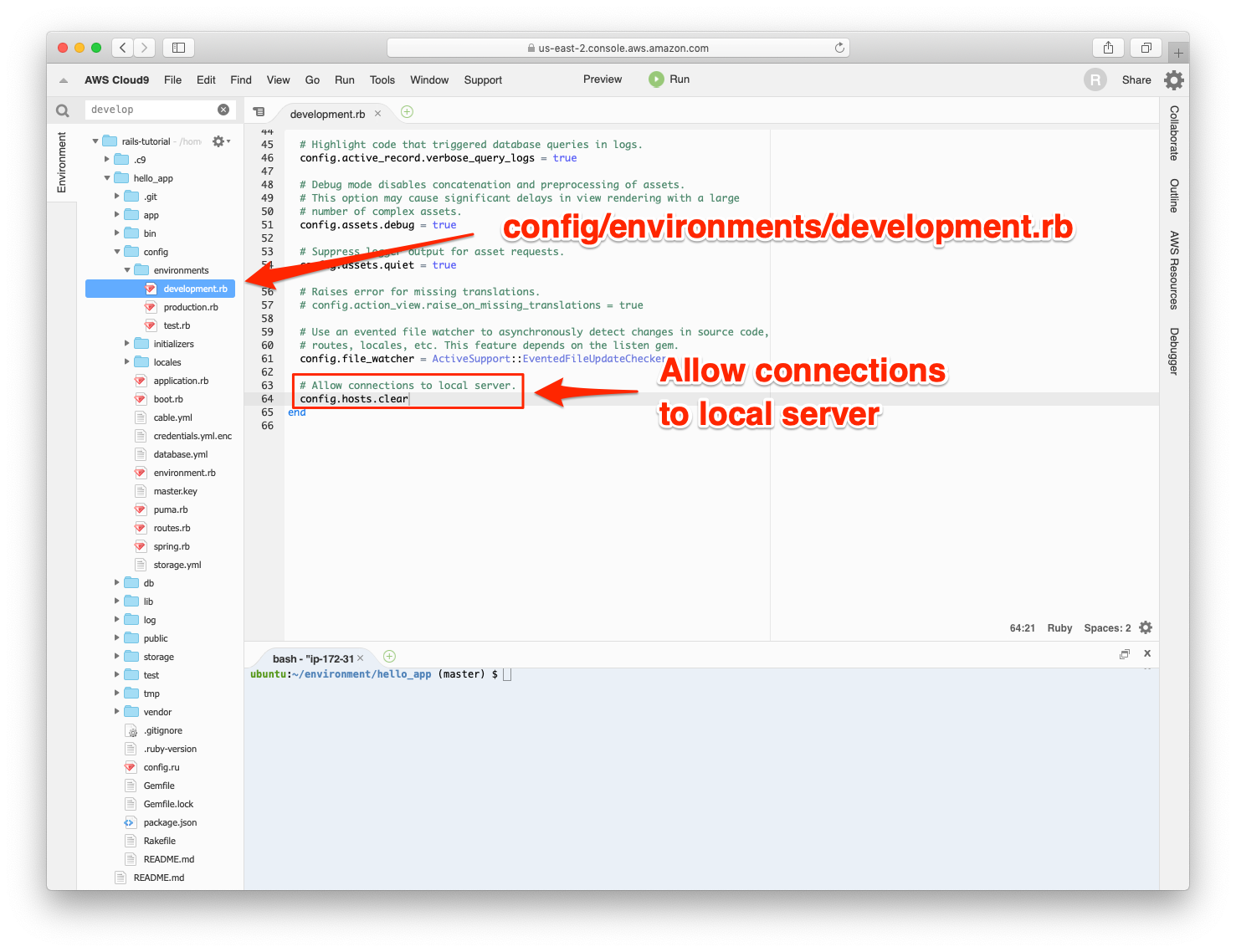1236x952 pixels.
Task: Toggle the Environment side panel
Action: click(x=61, y=162)
